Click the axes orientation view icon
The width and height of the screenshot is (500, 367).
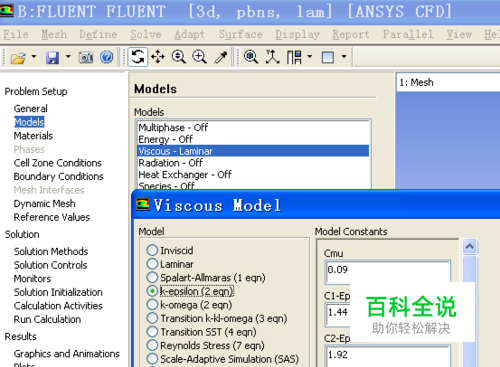click(272, 57)
